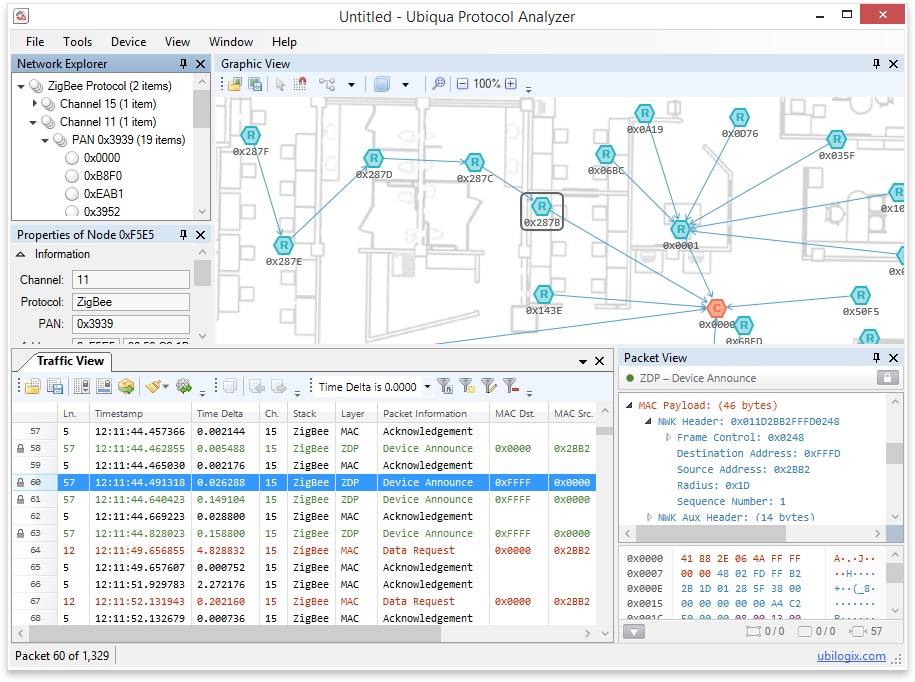
Task: Select the pointer tool in Graphic View
Action: (x=281, y=84)
